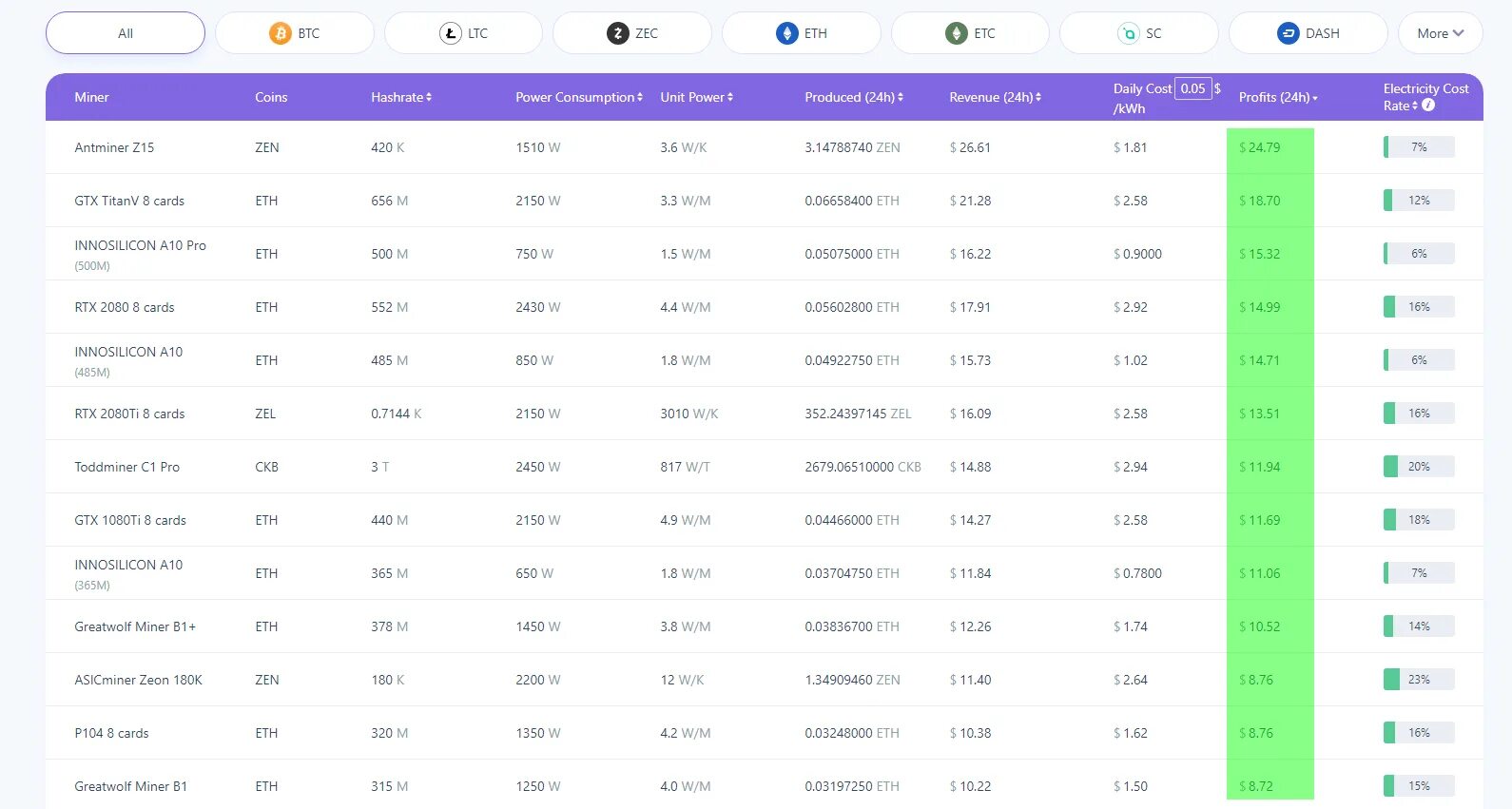Click the 817 W/T unit power value

(685, 467)
